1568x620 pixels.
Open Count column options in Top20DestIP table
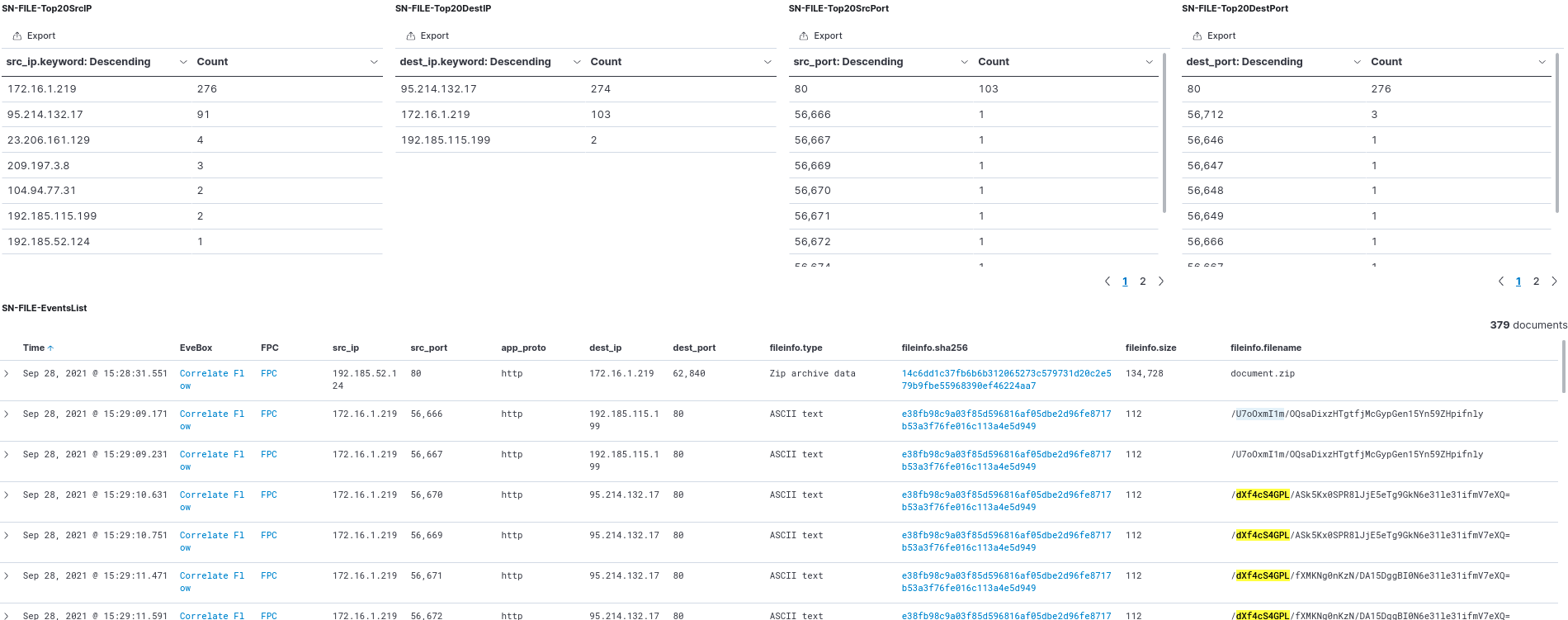coord(767,62)
